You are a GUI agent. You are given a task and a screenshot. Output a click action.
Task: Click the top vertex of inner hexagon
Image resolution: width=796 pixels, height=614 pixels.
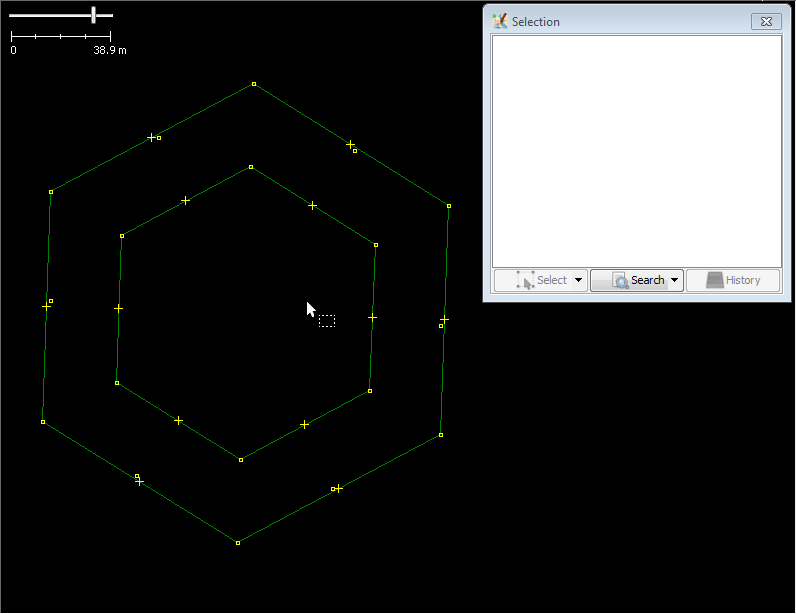(x=251, y=167)
